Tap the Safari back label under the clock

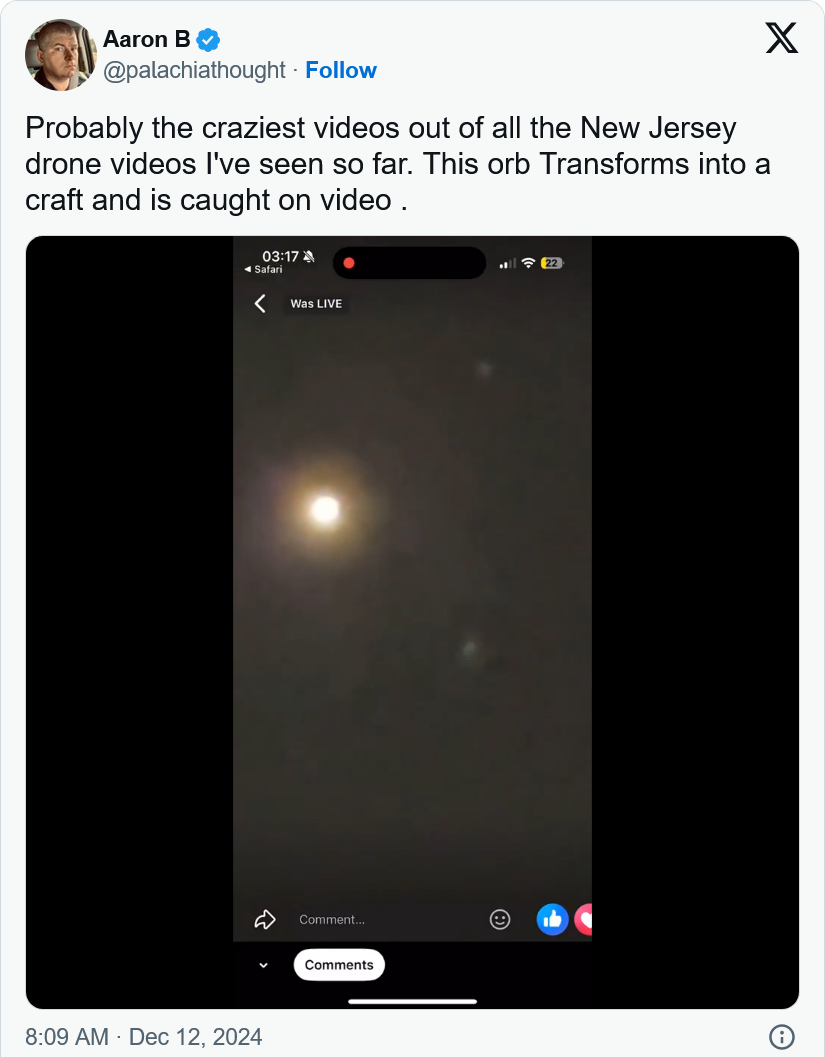coord(264,270)
